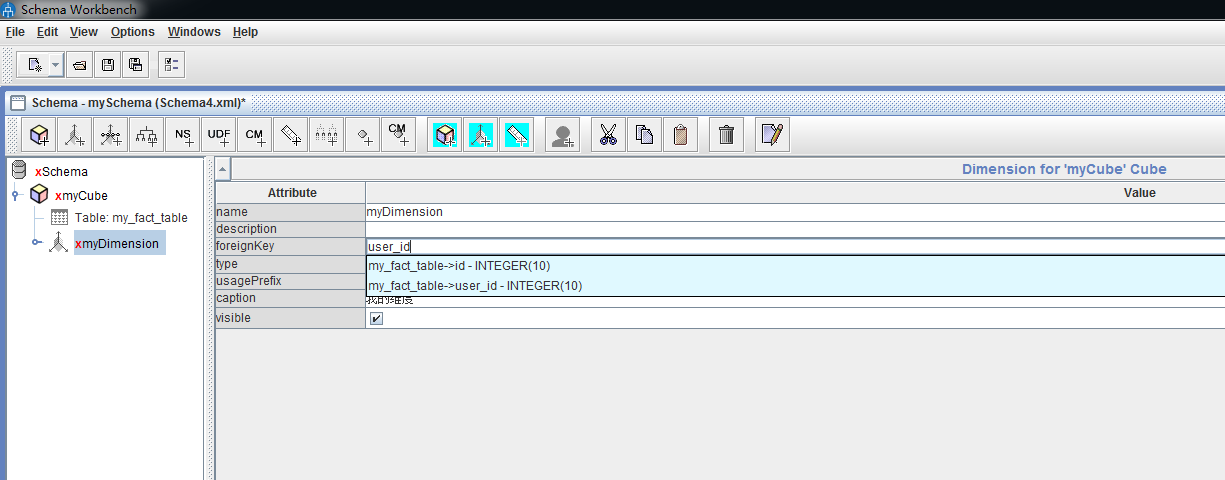Open the Options menu
Image resolution: width=1225 pixels, height=480 pixels.
click(133, 32)
